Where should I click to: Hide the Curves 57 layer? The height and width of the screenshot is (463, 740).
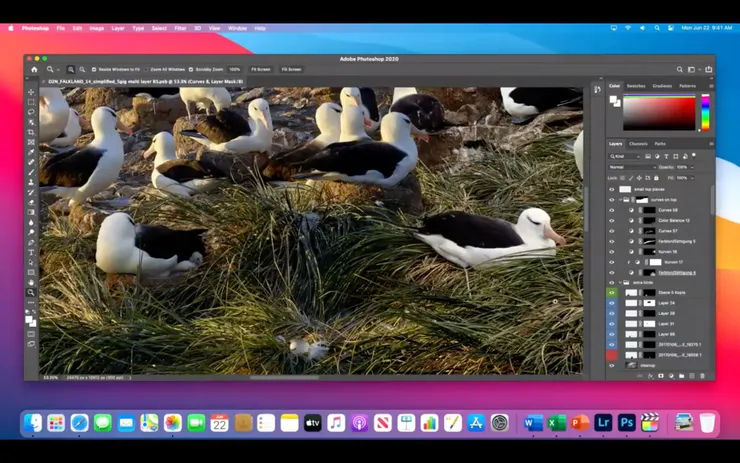[x=612, y=231]
